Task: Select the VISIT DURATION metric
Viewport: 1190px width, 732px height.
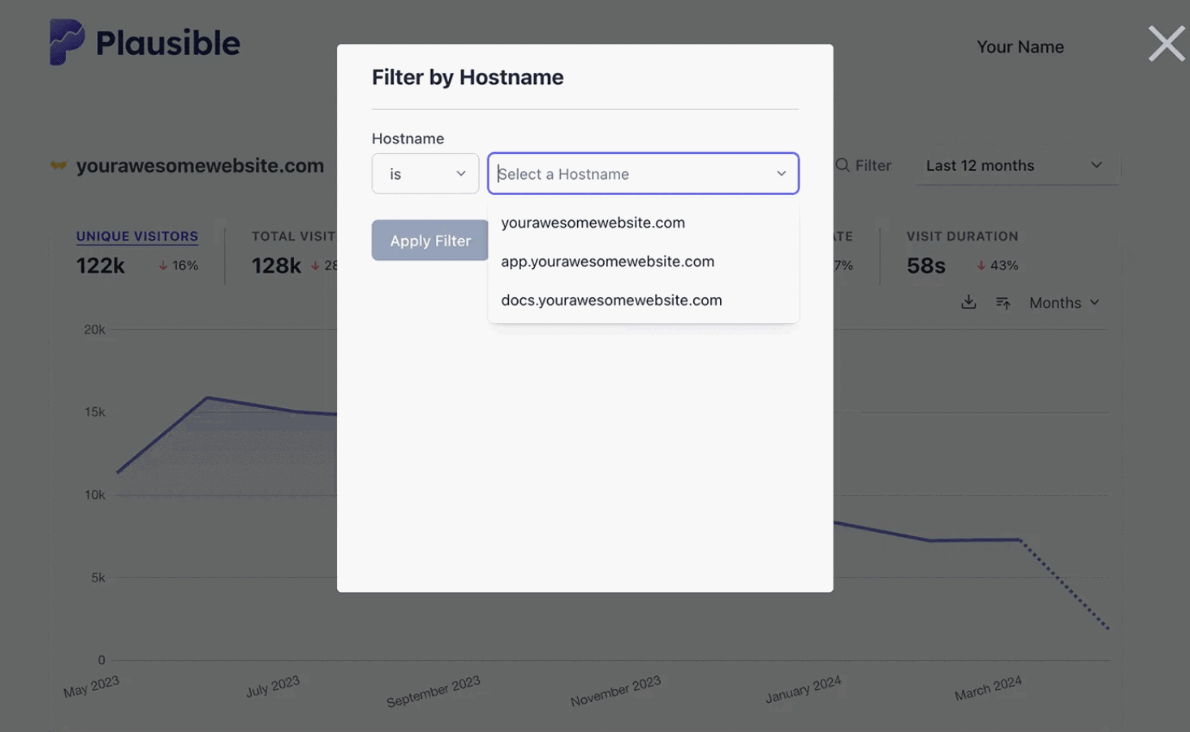Action: (x=962, y=236)
